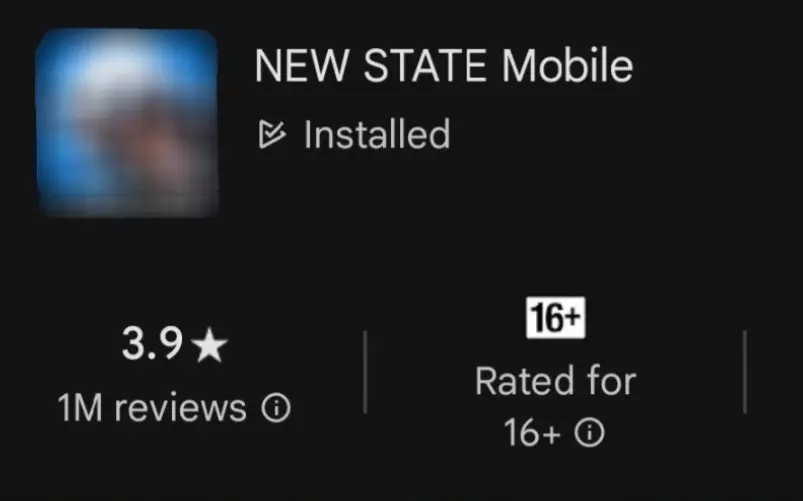Select the Installed status label
Image resolution: width=803 pixels, height=501 pixels.
[377, 134]
